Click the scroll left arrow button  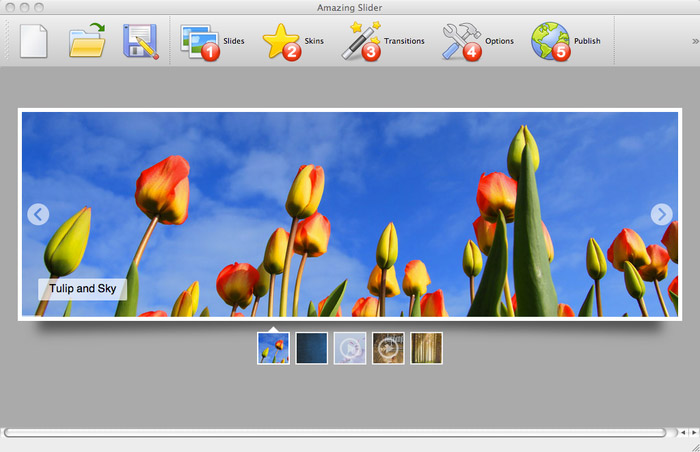[x=683, y=432]
